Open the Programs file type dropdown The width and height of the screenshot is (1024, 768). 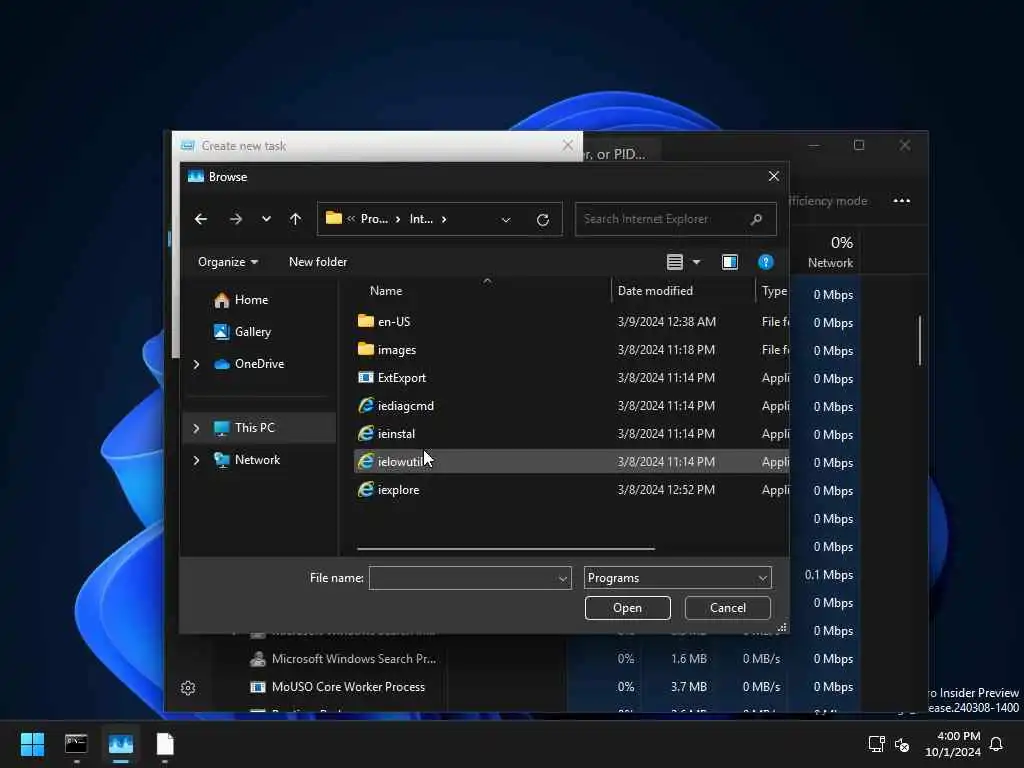pos(677,578)
